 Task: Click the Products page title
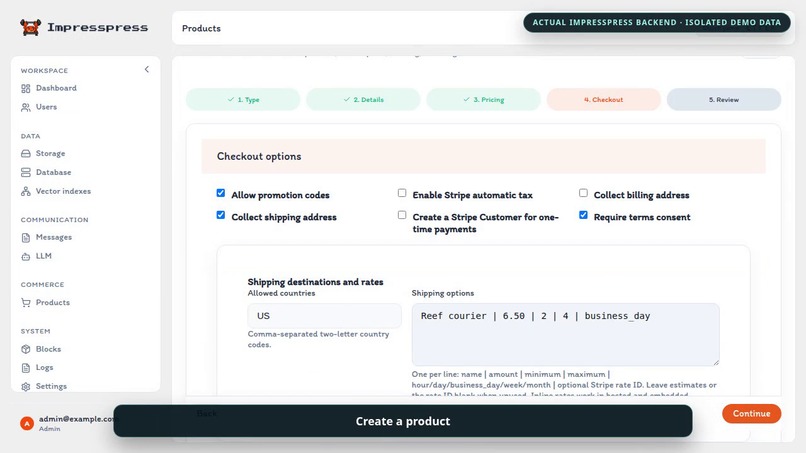201,28
